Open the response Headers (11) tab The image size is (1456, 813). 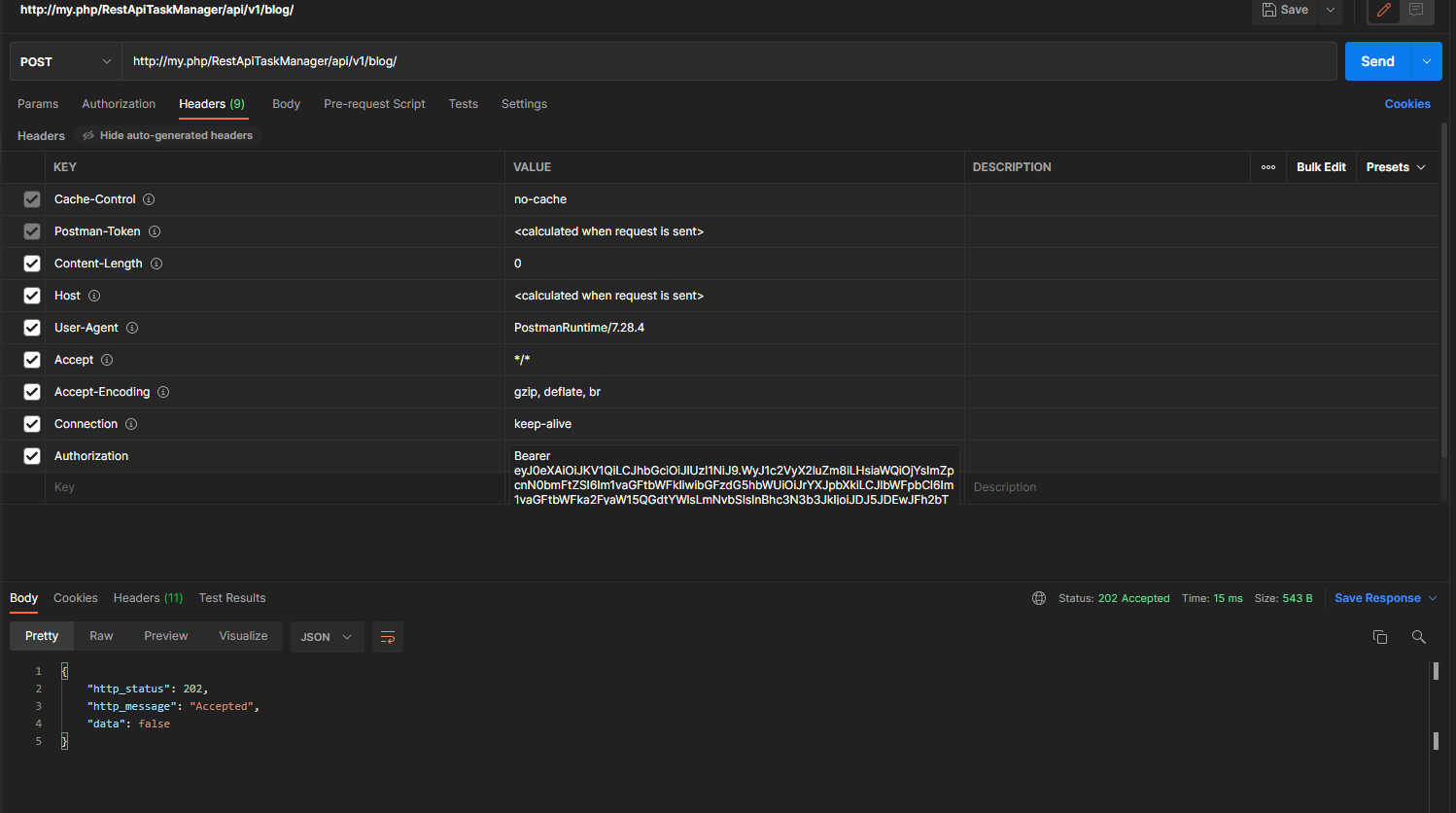(x=148, y=598)
